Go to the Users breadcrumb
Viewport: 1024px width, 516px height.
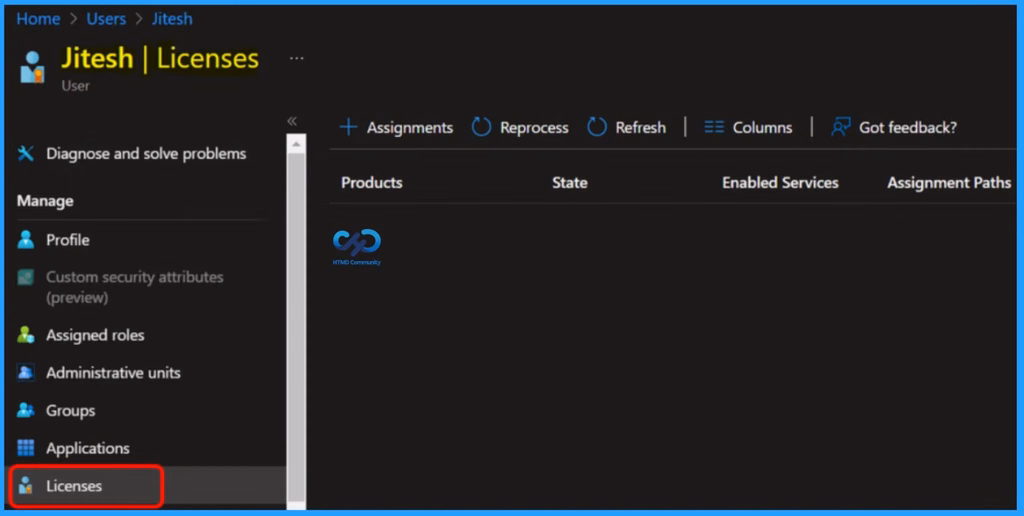pos(106,19)
